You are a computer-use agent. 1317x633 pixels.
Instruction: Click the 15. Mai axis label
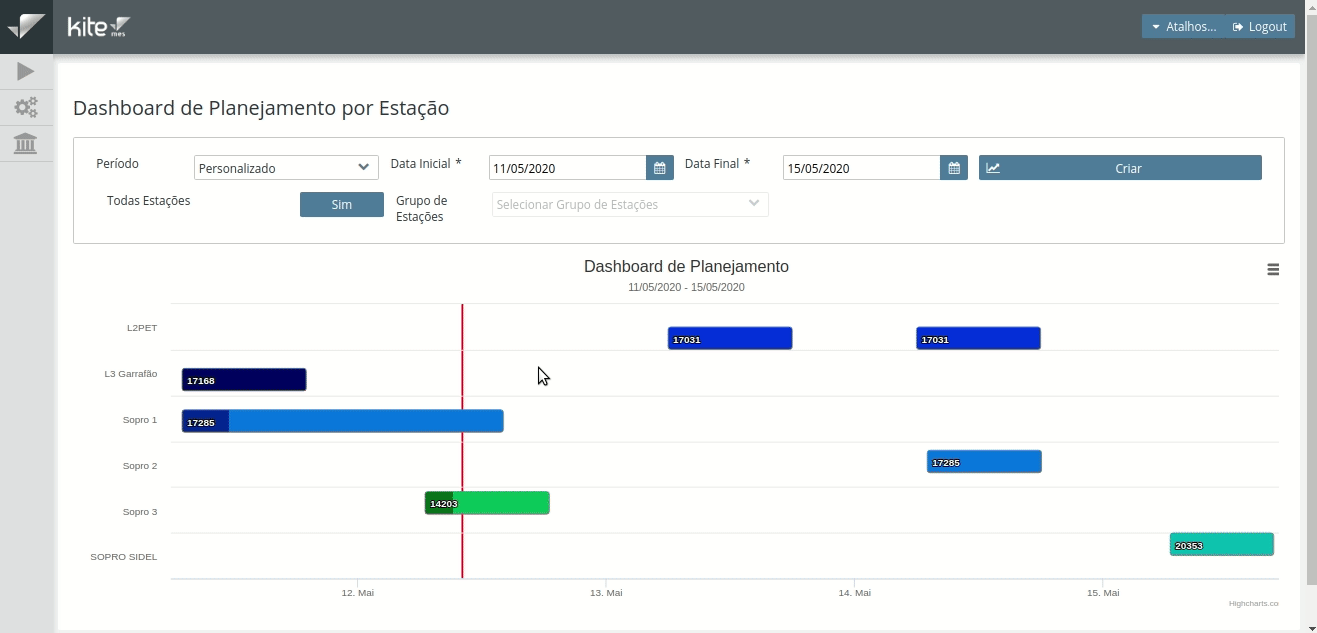click(x=1103, y=593)
